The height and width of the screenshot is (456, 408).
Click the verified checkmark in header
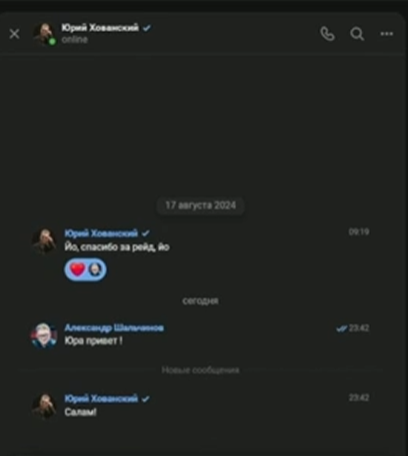click(x=147, y=28)
